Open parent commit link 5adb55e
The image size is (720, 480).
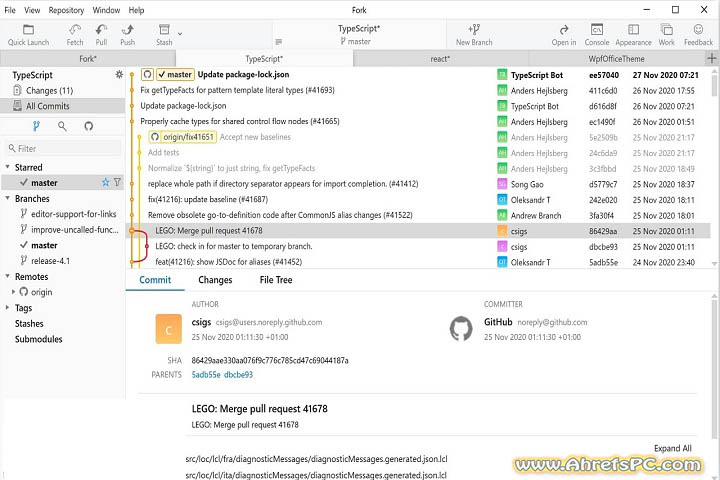tap(206, 374)
